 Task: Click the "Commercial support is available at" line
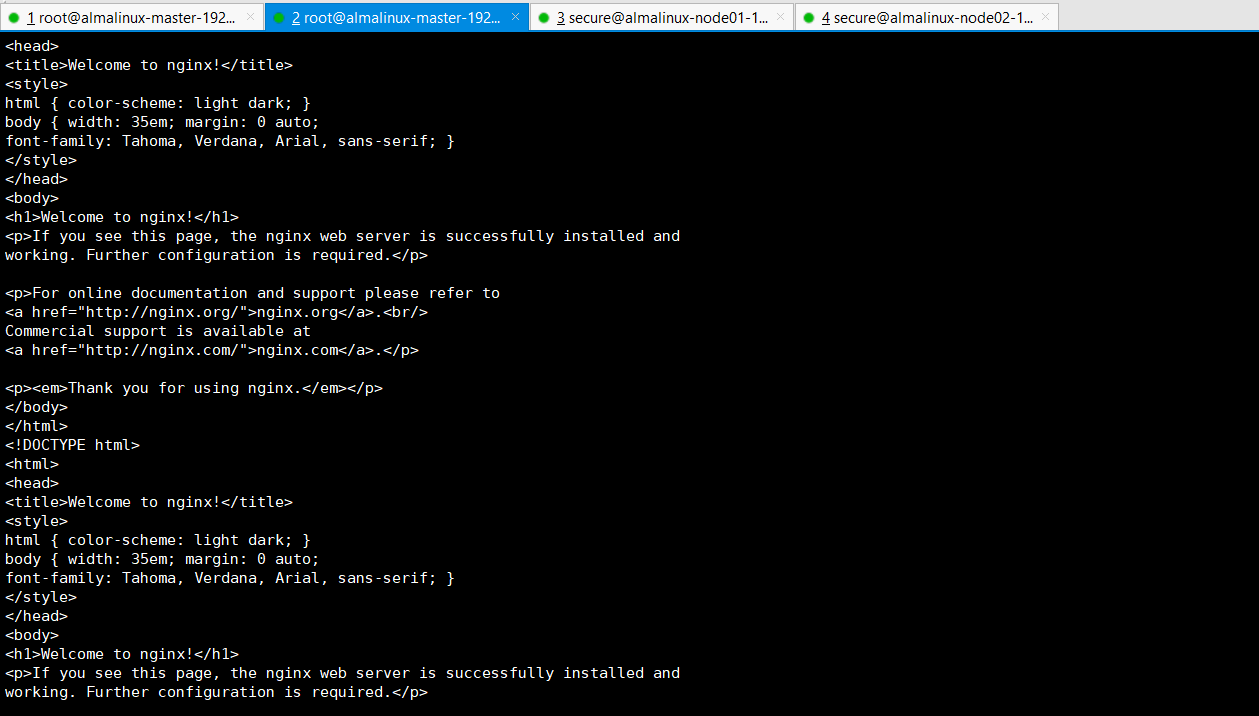click(x=158, y=331)
